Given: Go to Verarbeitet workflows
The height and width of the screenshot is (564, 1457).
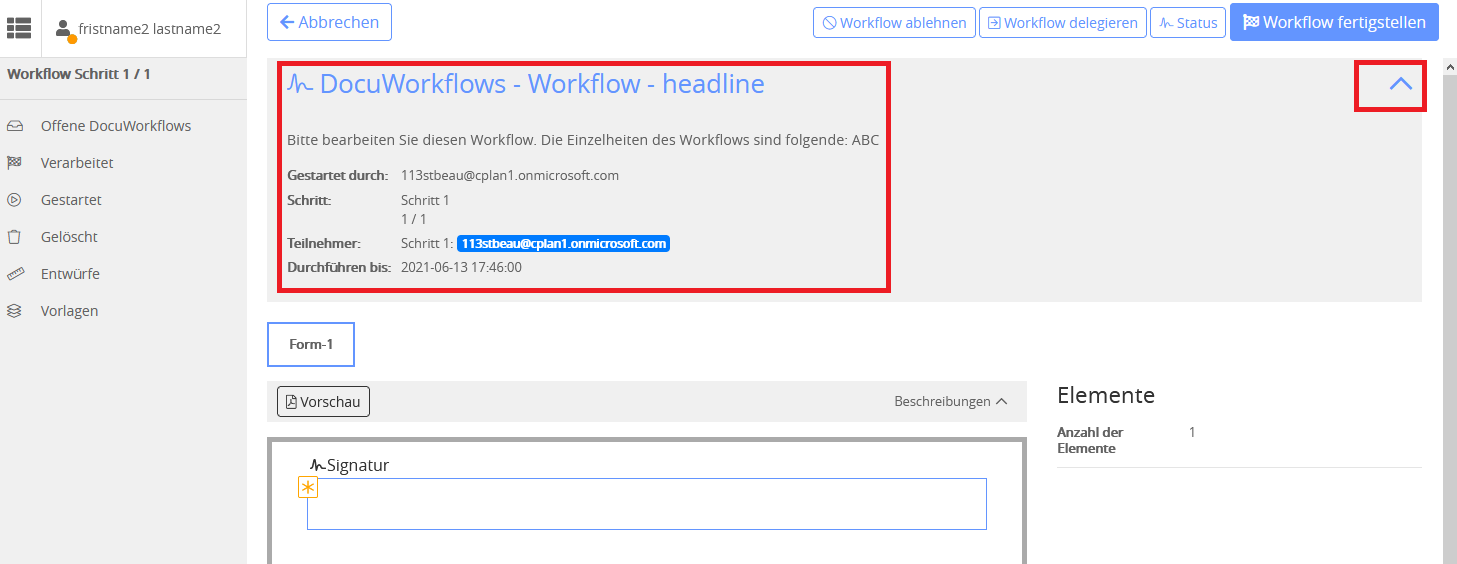Looking at the screenshot, I should [x=77, y=163].
